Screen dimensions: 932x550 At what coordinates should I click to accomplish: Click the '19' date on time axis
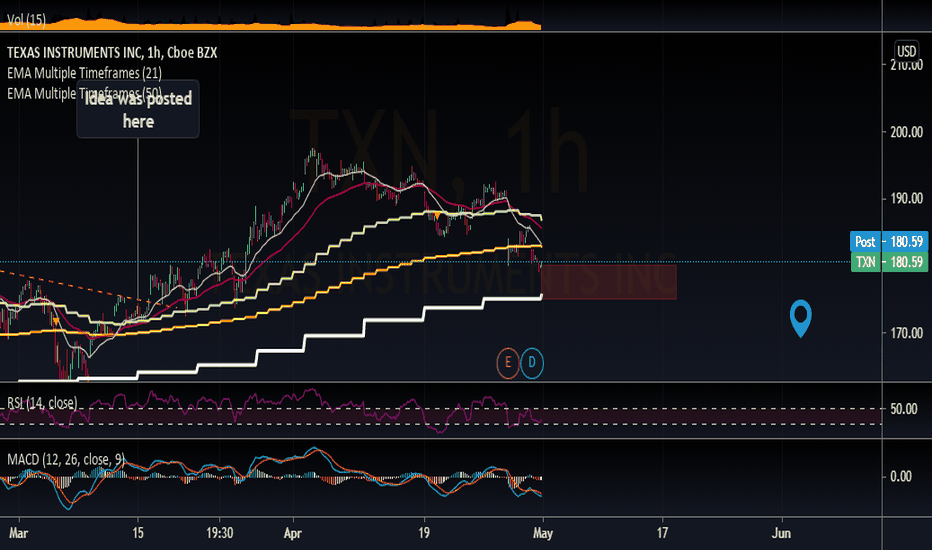[x=424, y=533]
